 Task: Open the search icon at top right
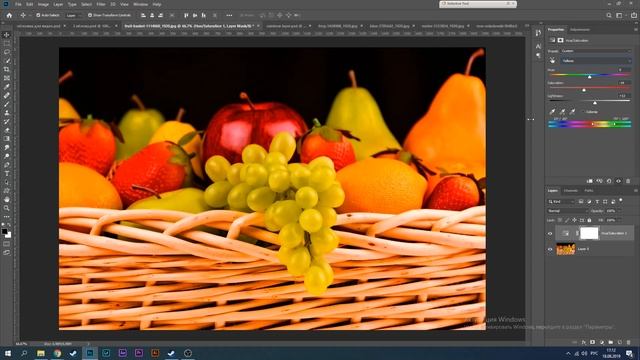[609, 15]
